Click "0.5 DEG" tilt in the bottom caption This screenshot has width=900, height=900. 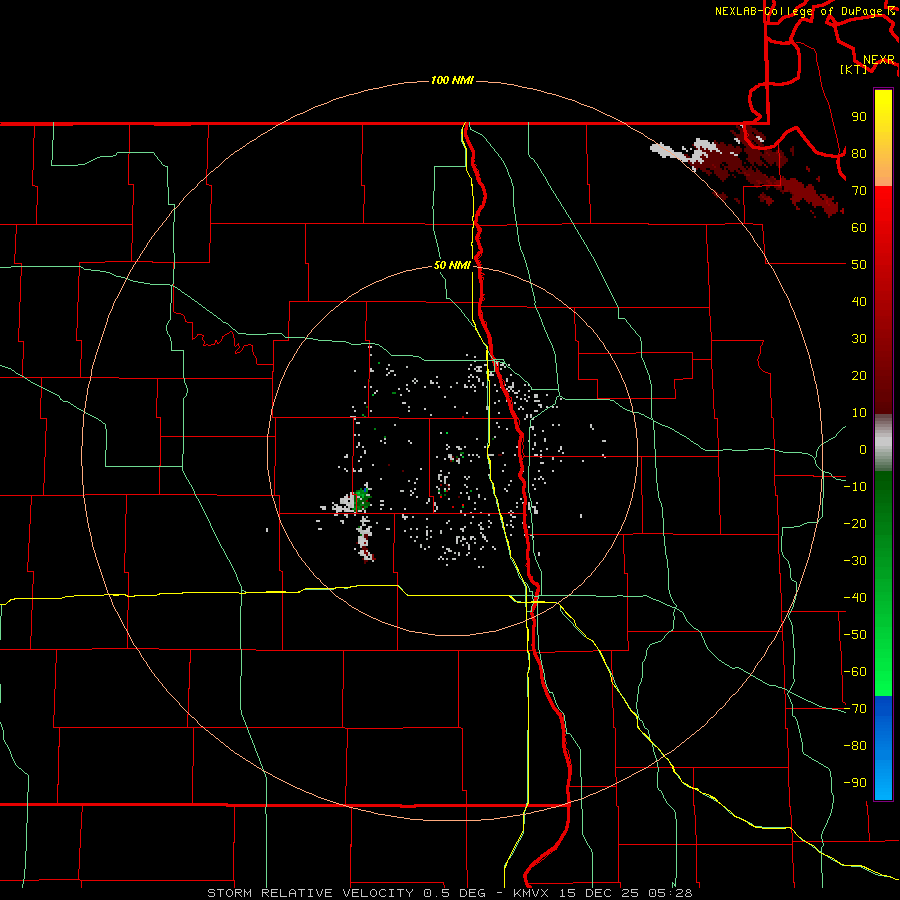point(455,893)
